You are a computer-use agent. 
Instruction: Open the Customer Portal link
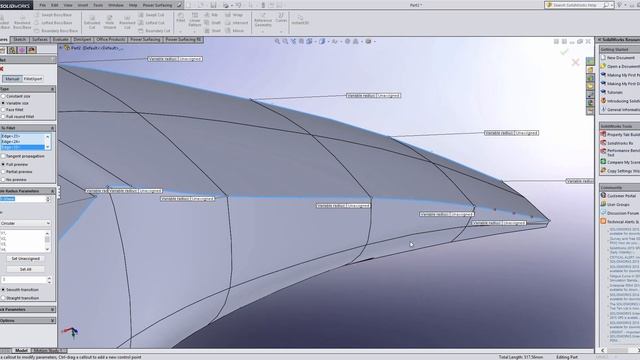(621, 196)
